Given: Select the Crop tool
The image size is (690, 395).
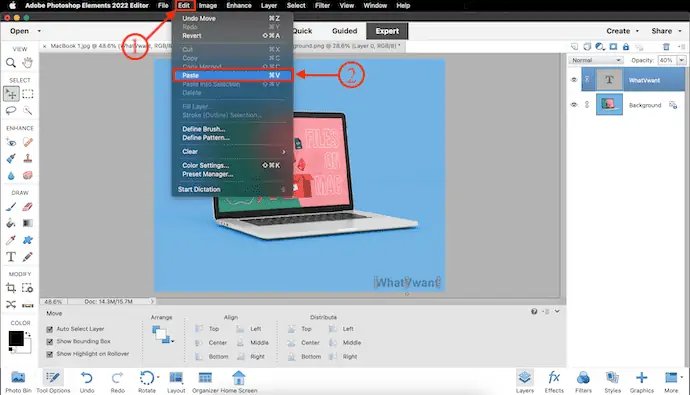Looking at the screenshot, I should (x=11, y=288).
